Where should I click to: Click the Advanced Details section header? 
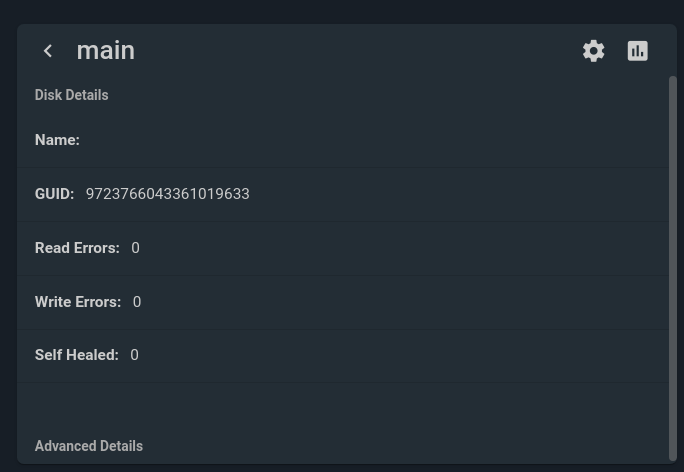coord(89,446)
